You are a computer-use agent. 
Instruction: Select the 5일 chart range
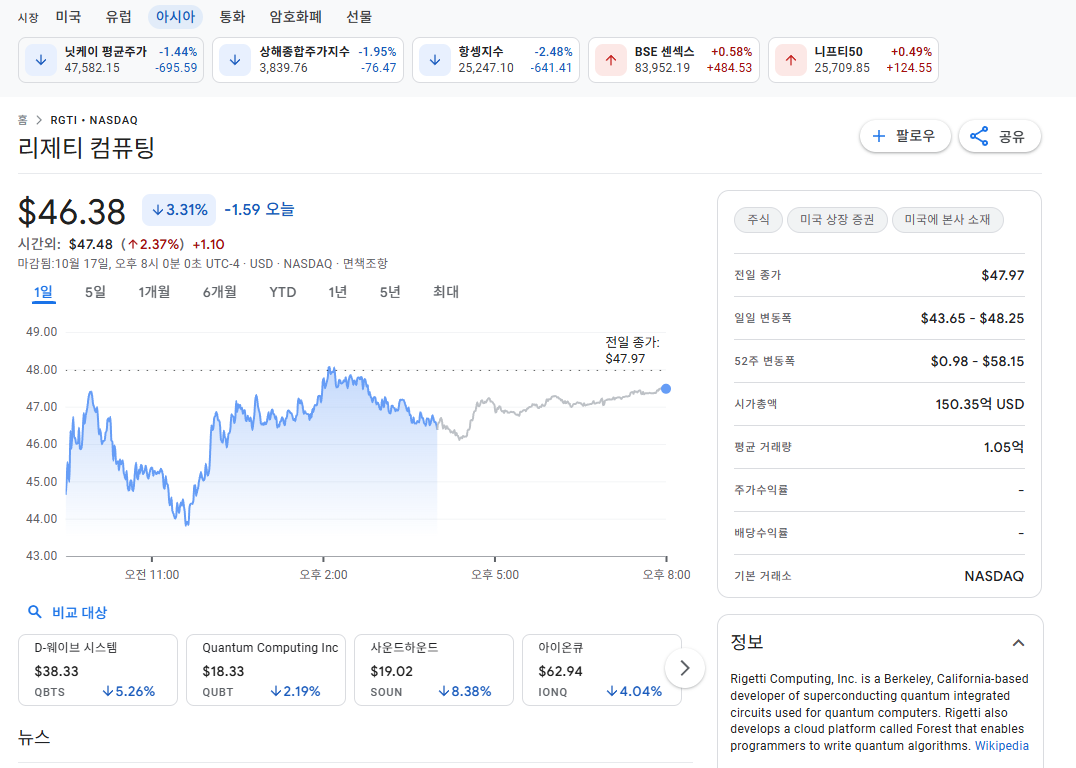point(95,292)
